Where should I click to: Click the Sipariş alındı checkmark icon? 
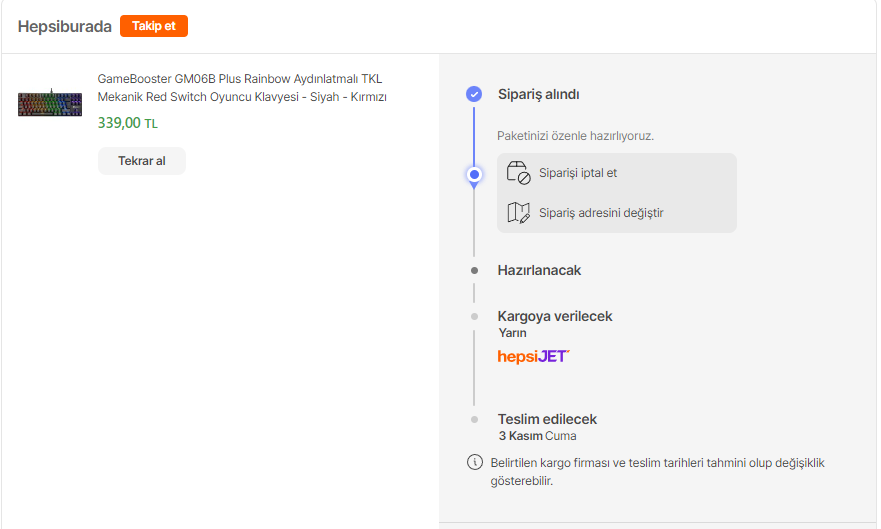coord(474,94)
